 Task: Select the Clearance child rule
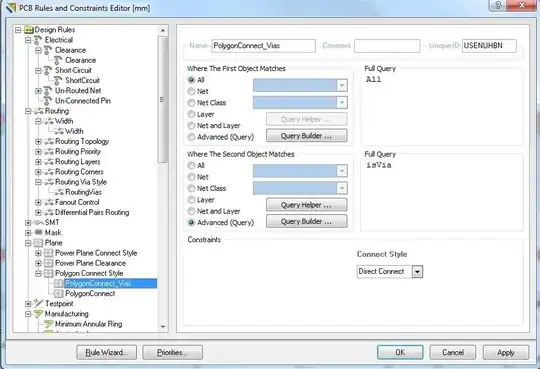click(x=81, y=60)
